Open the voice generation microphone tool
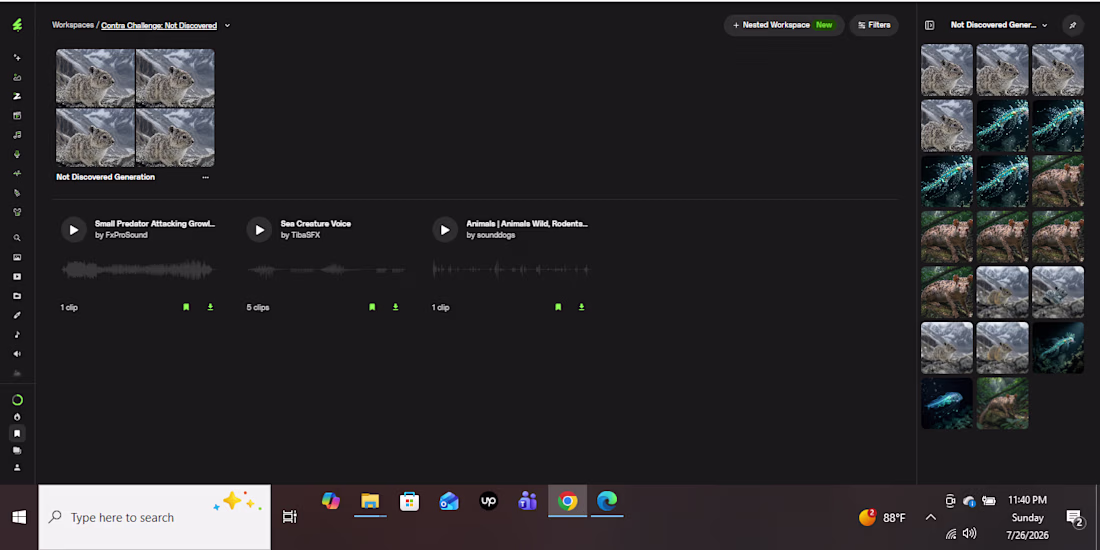The width and height of the screenshot is (1100, 550). pos(18,154)
